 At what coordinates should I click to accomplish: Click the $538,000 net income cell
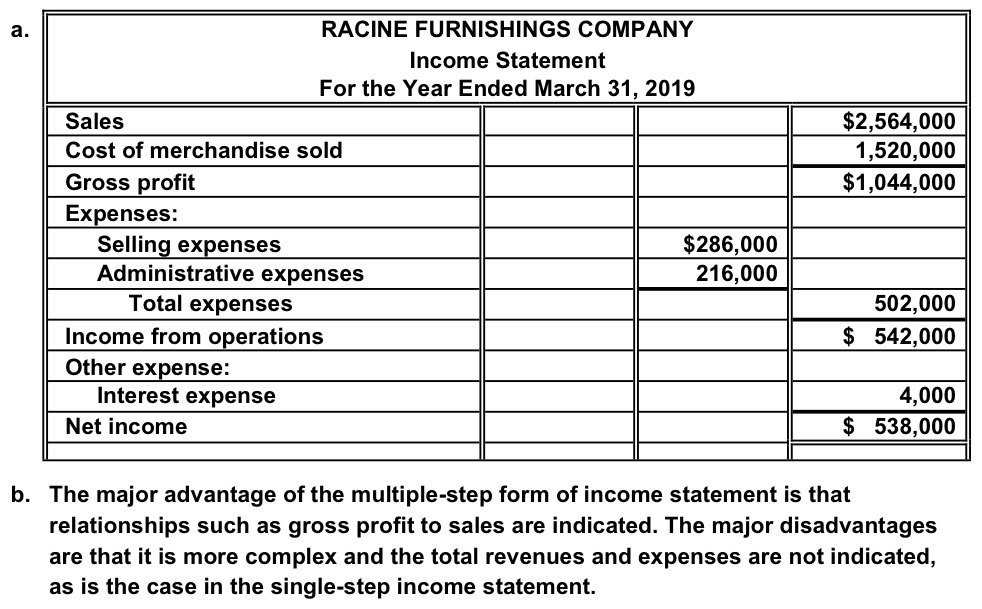(x=878, y=427)
